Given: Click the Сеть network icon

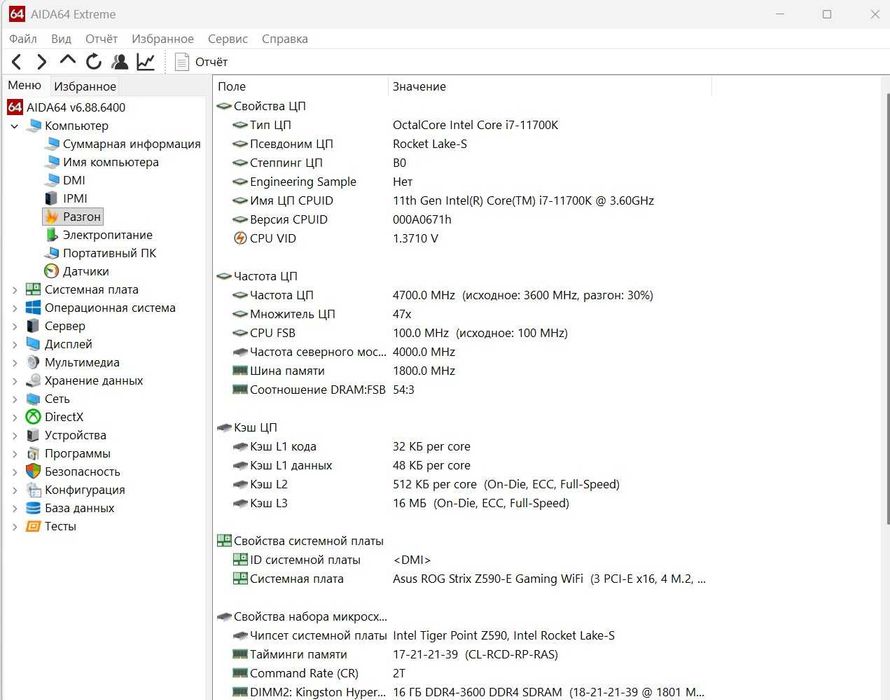Looking at the screenshot, I should pos(33,399).
